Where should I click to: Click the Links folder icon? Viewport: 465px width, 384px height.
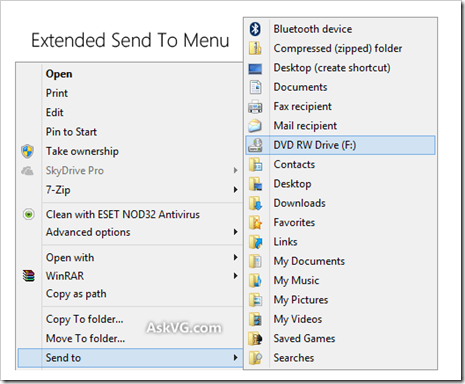click(256, 242)
